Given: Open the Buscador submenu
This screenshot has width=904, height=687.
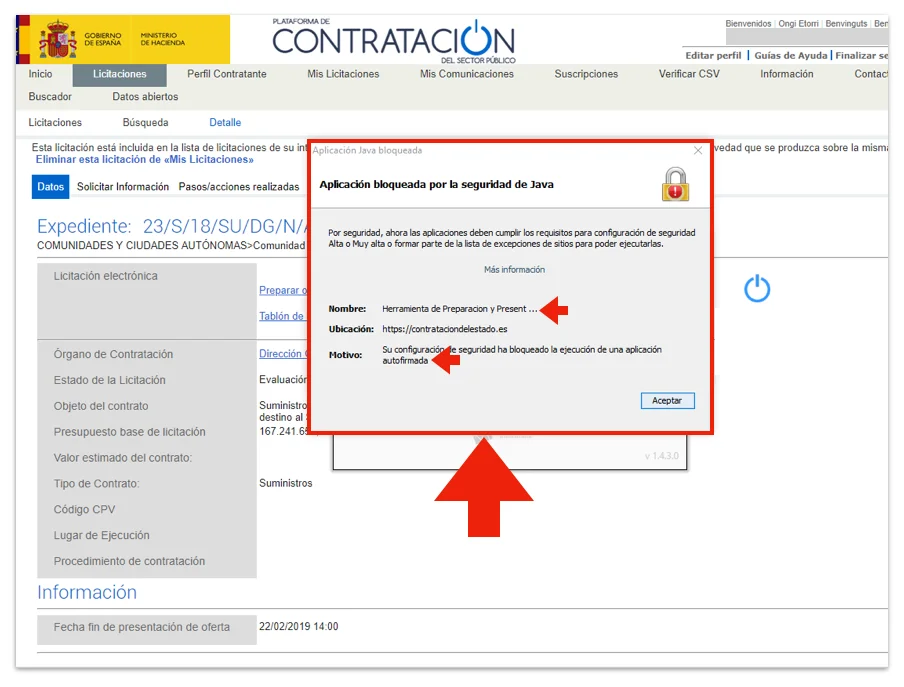Looking at the screenshot, I should [50, 97].
